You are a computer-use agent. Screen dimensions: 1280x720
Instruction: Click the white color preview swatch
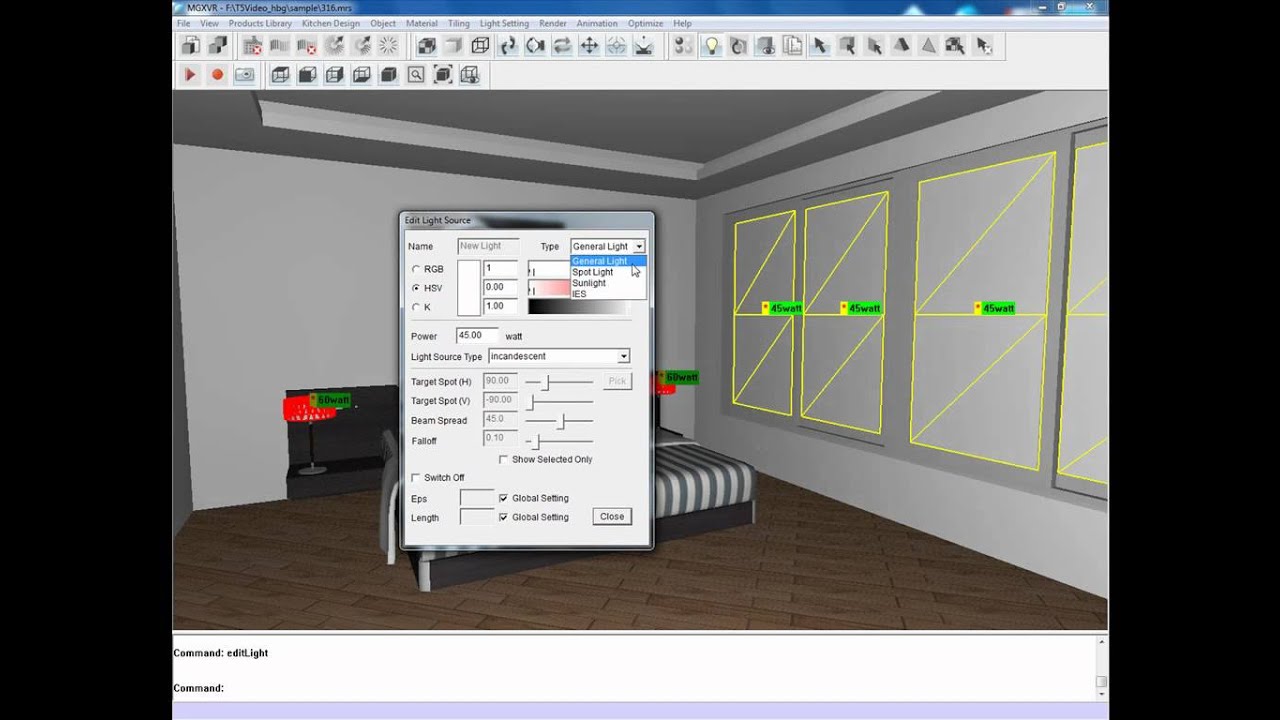(468, 288)
